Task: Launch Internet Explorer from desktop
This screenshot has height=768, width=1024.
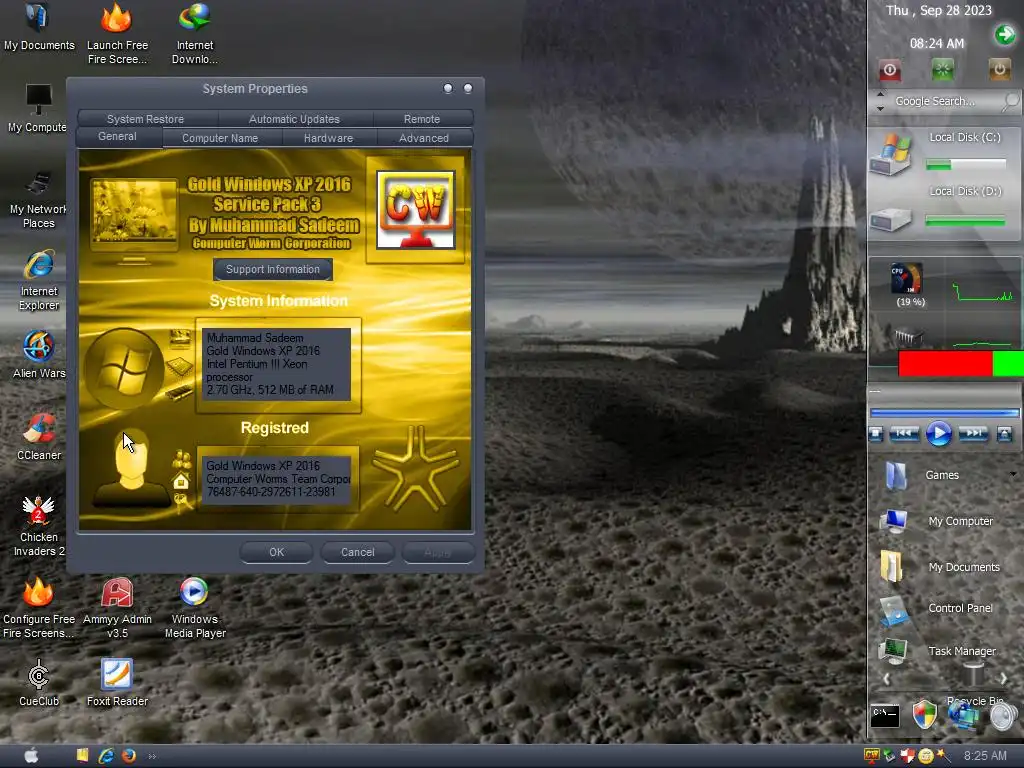Action: 39,281
